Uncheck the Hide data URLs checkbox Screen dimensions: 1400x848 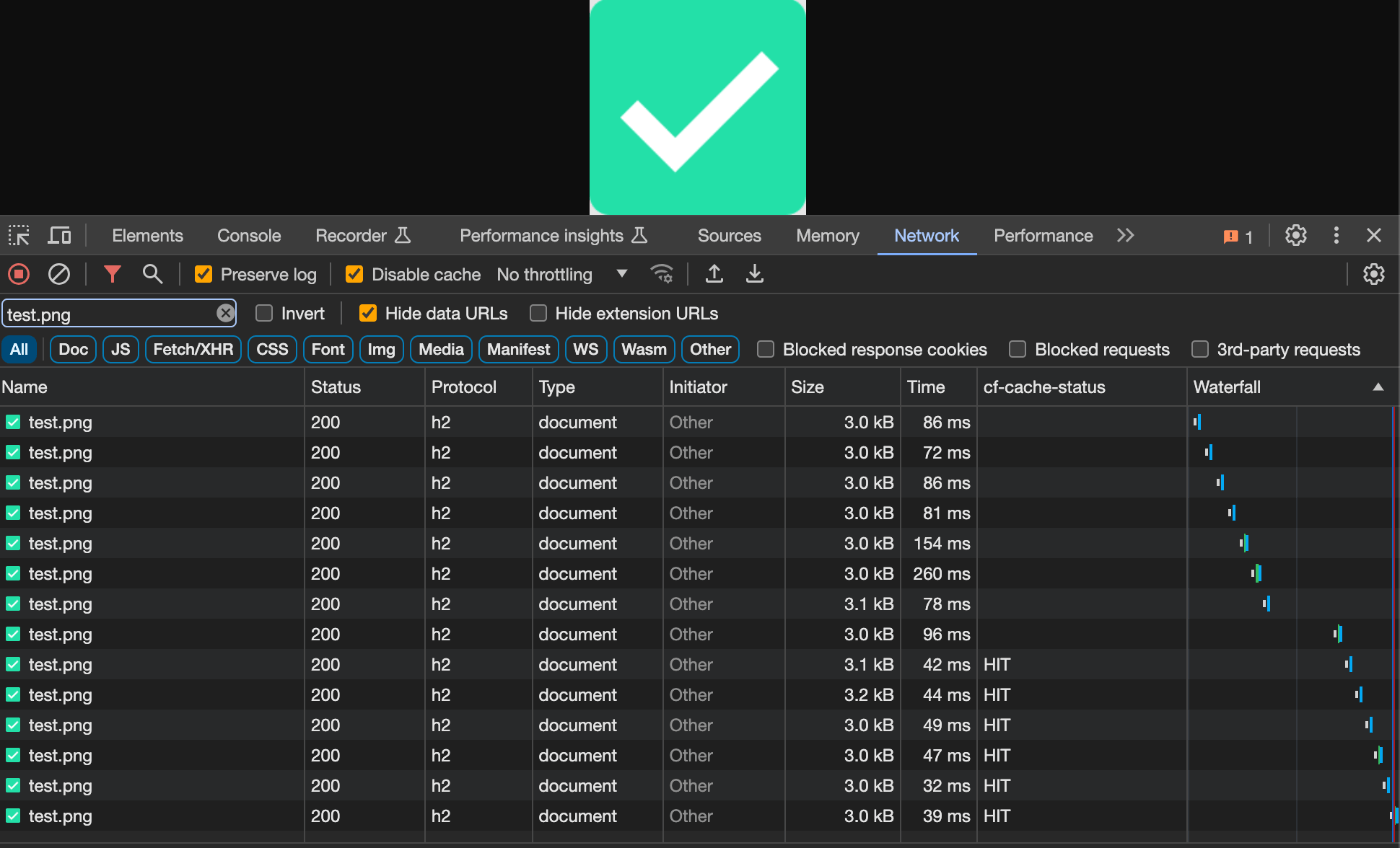(368, 312)
